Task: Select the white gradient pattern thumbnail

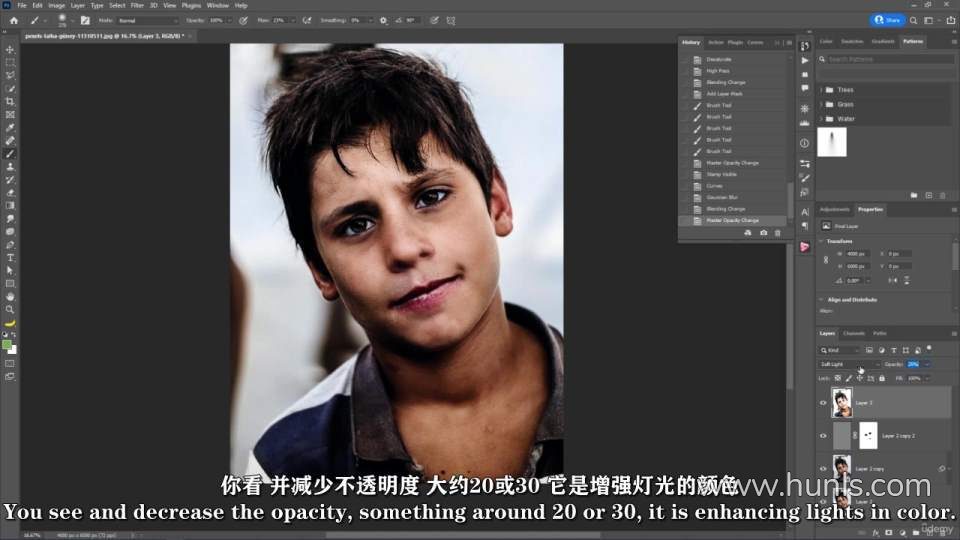Action: point(832,142)
